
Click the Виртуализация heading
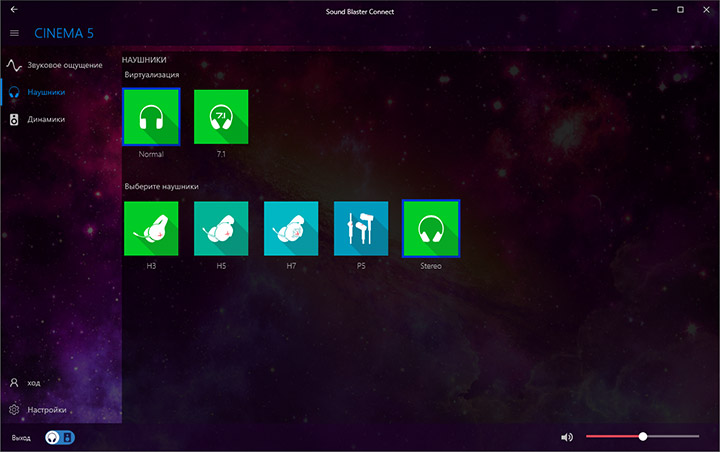click(x=152, y=75)
